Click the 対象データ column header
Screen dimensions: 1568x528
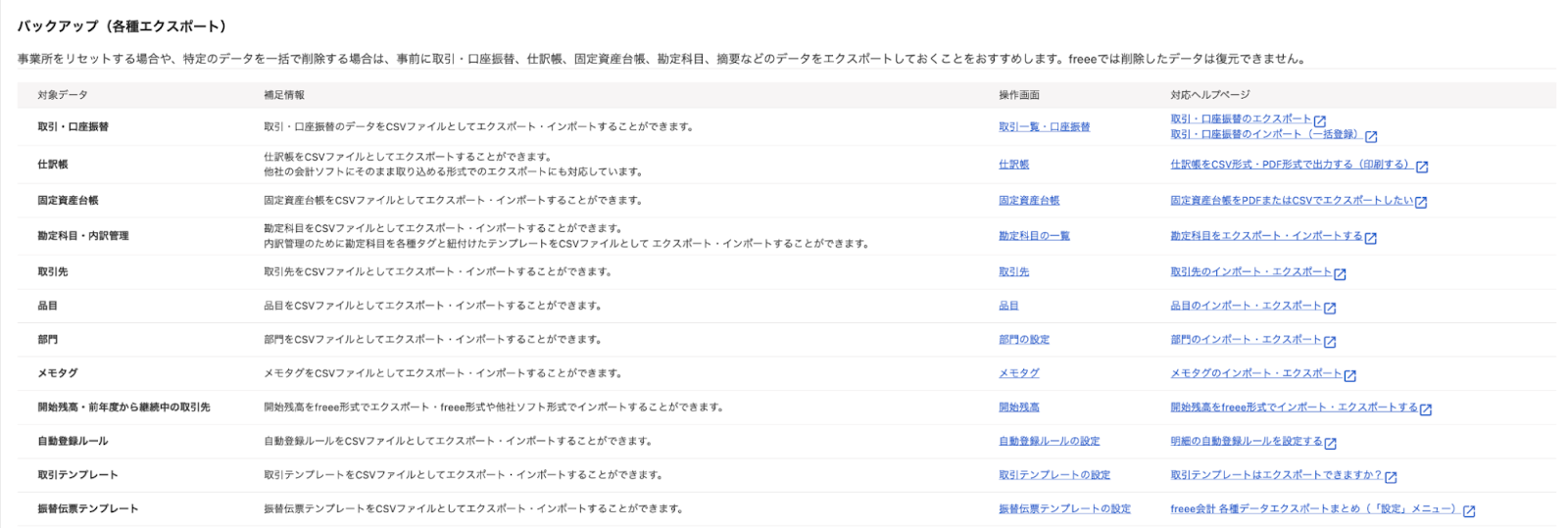pos(63,95)
